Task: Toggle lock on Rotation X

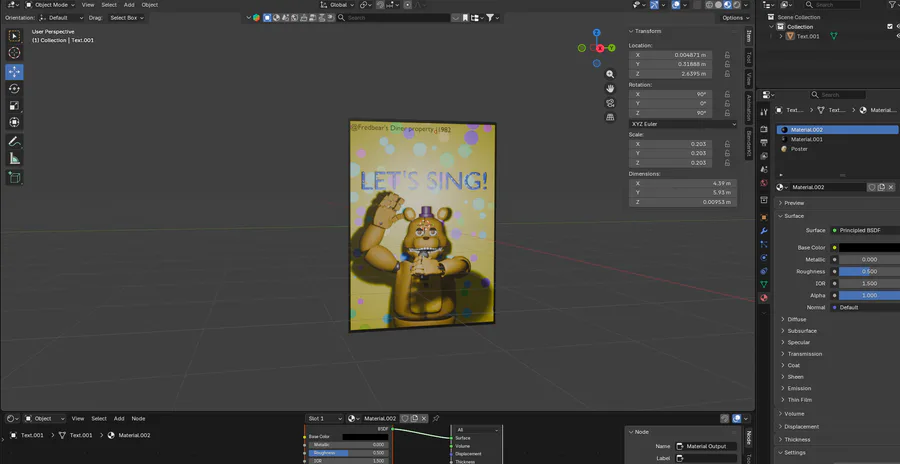Action: click(x=727, y=94)
